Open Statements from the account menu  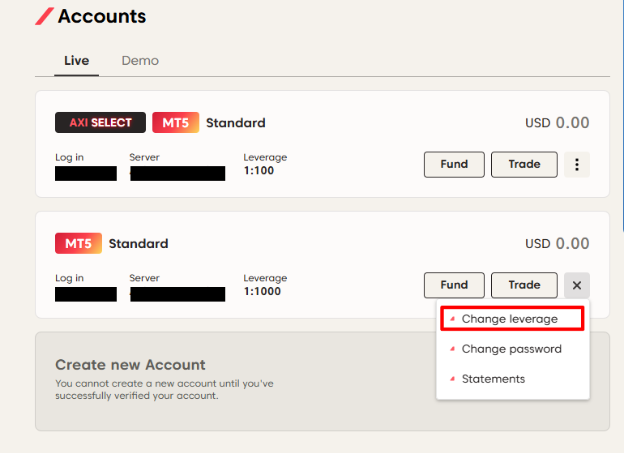point(493,379)
